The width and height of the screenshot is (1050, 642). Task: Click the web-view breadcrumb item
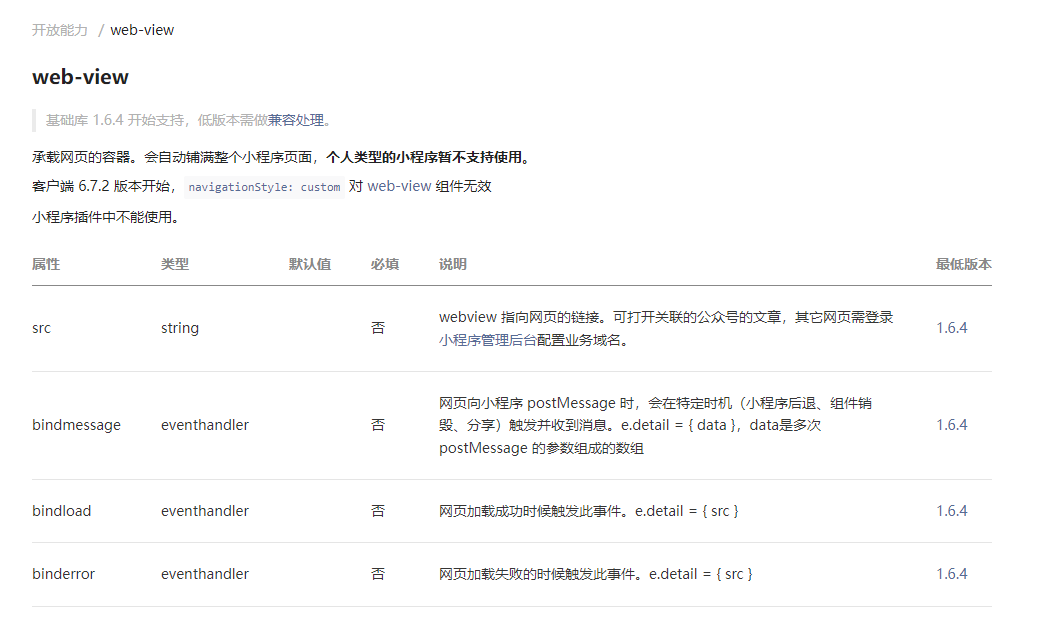coord(141,30)
